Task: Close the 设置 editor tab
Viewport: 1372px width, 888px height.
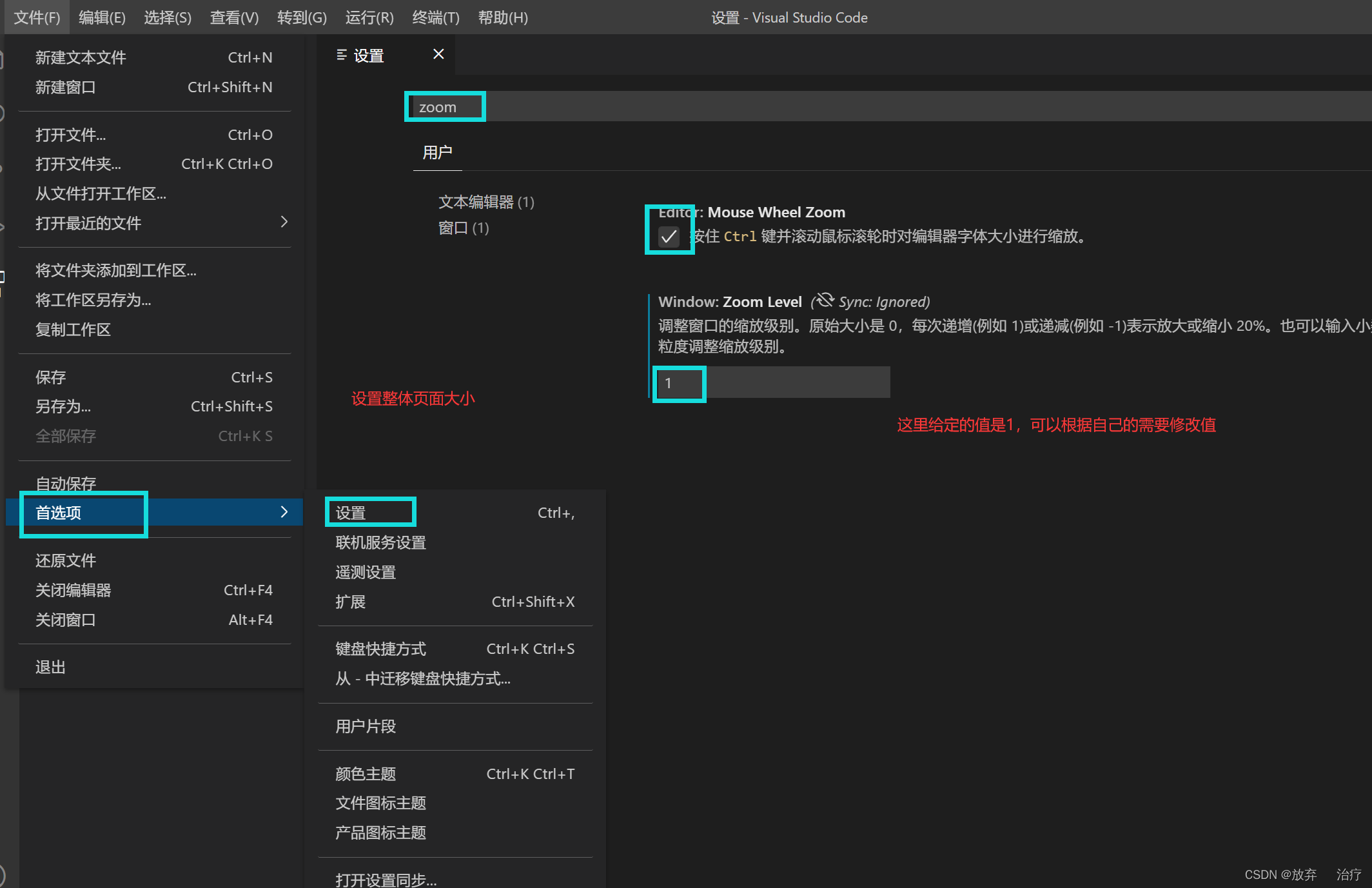Action: 438,54
